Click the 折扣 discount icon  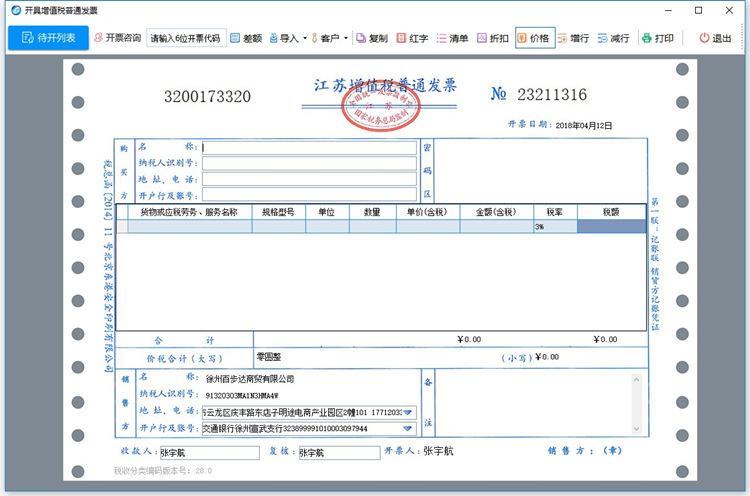coord(482,38)
